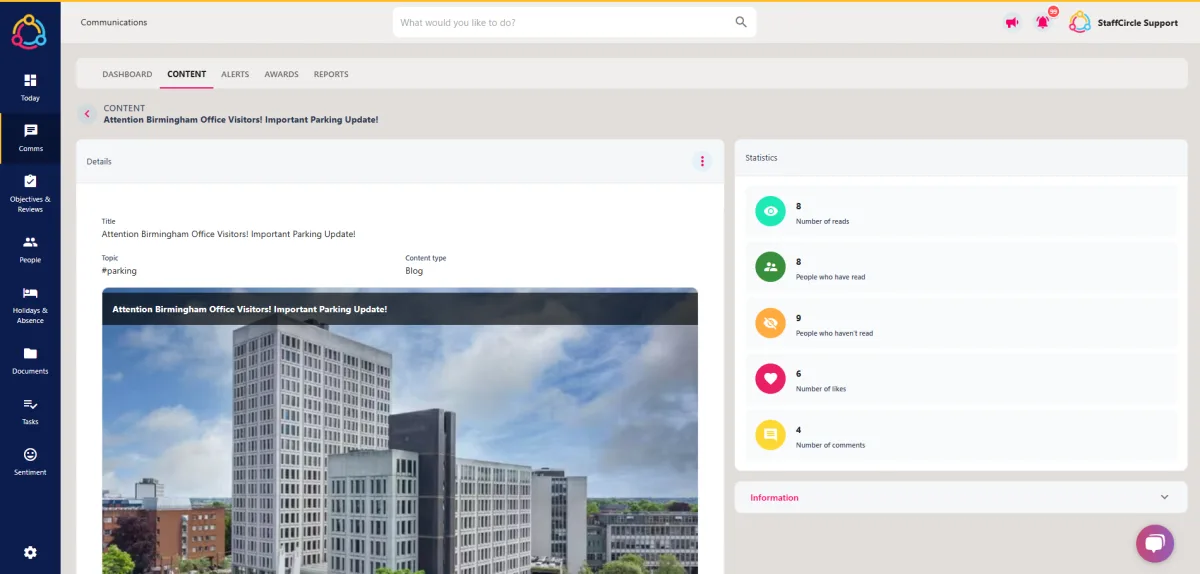Click the 'What would you like to do?' search field

[574, 22]
